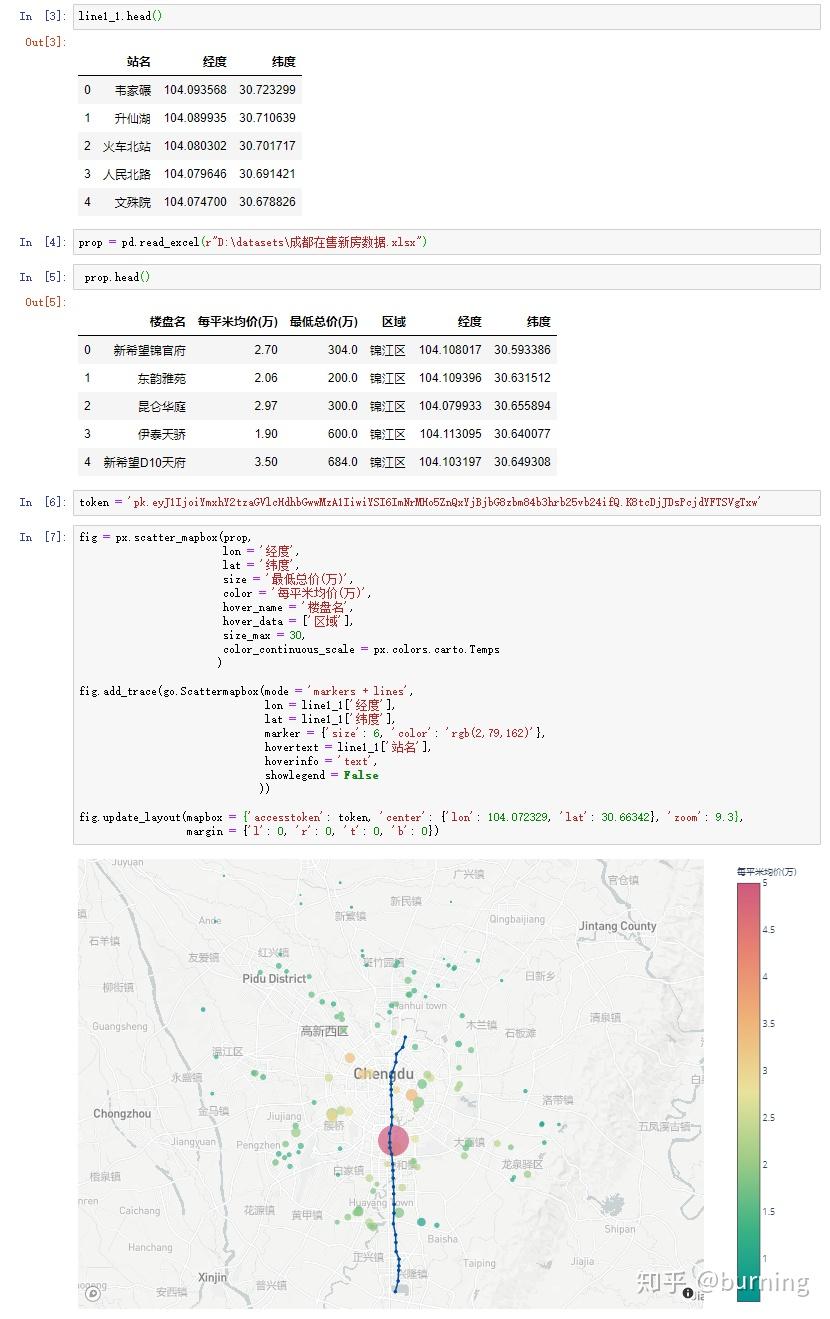
Task: Click the colorbar title 每平米均价(万)
Action: (x=766, y=872)
